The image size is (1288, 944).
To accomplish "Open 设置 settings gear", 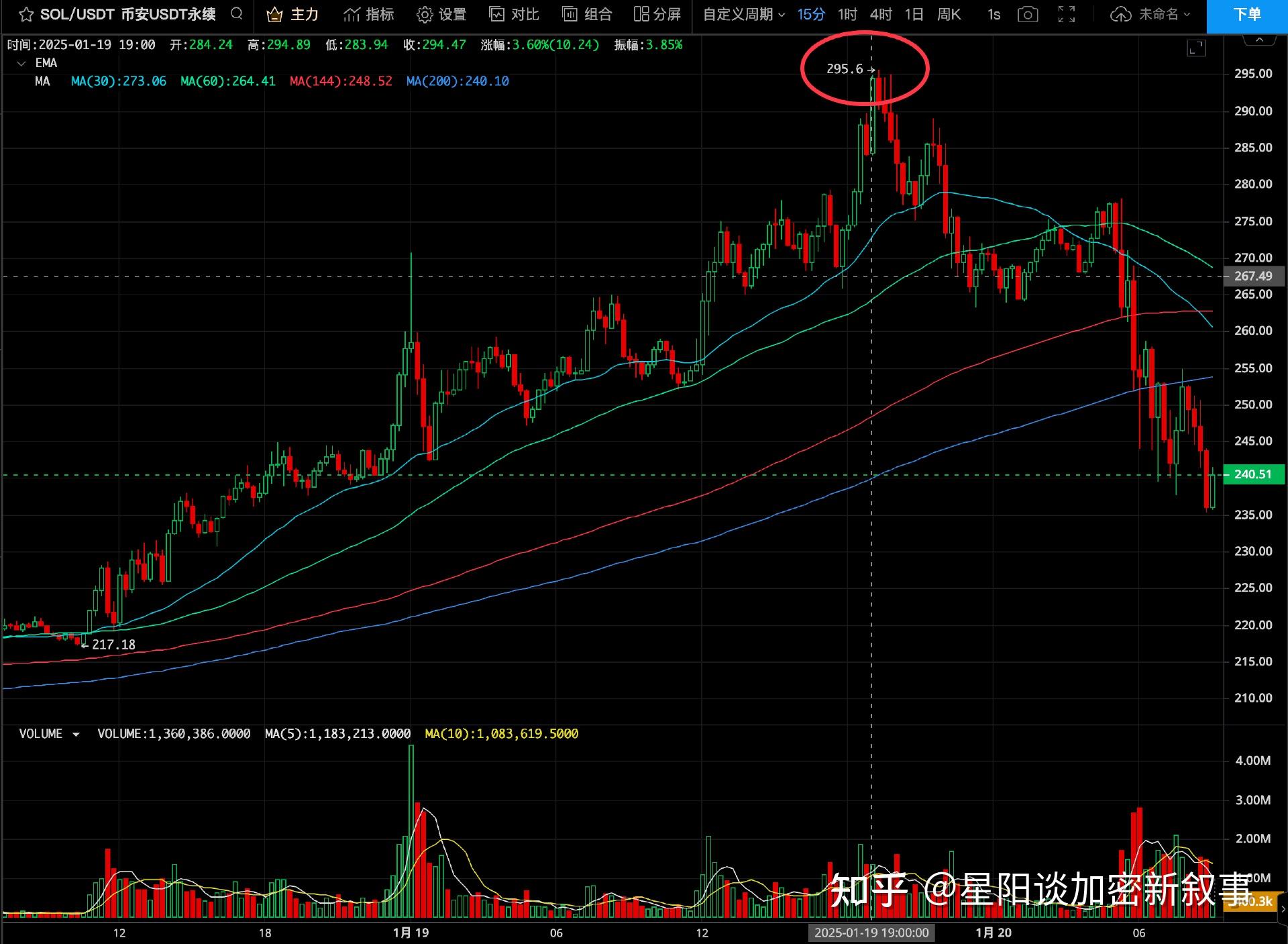I will pyautogui.click(x=441, y=14).
